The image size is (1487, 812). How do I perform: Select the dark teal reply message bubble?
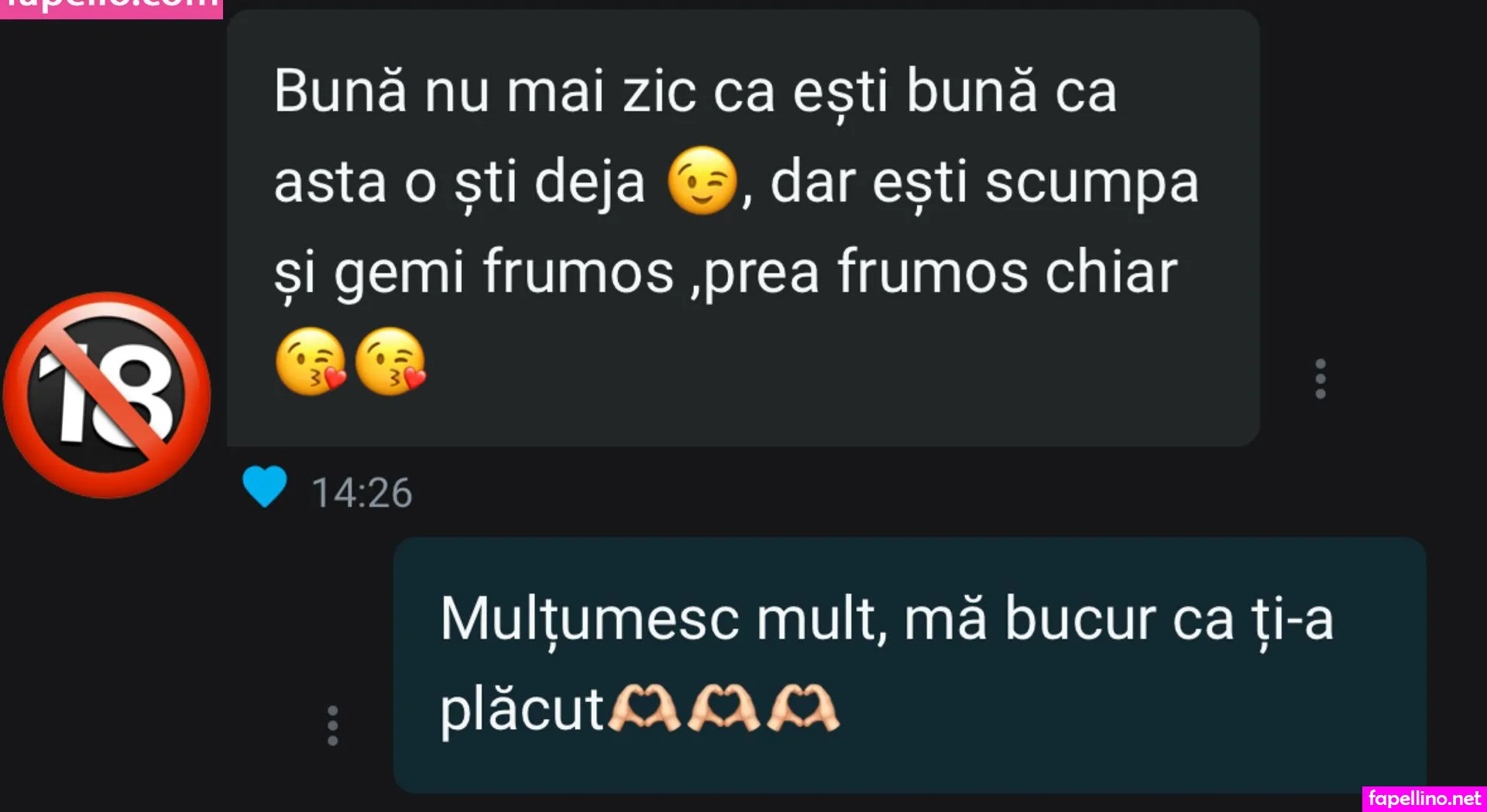pyautogui.click(x=910, y=664)
